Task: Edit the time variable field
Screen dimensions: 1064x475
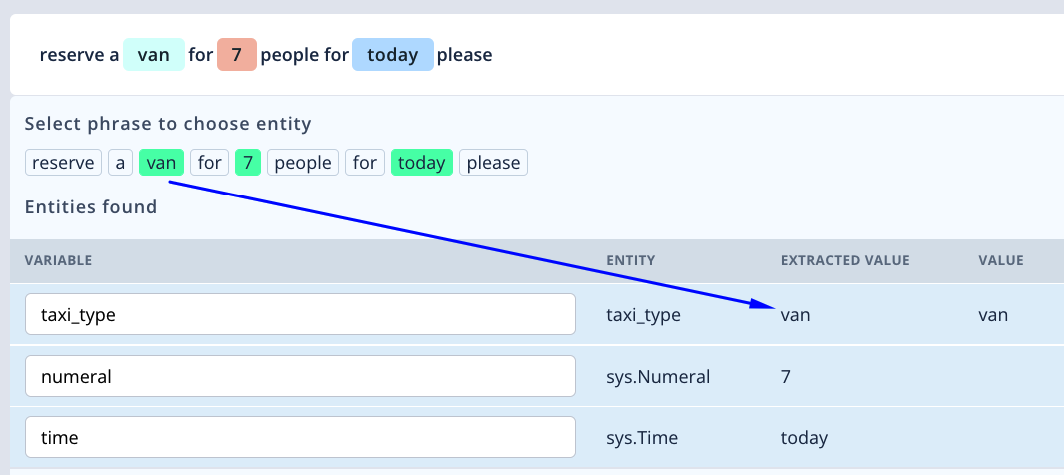Action: (x=301, y=437)
